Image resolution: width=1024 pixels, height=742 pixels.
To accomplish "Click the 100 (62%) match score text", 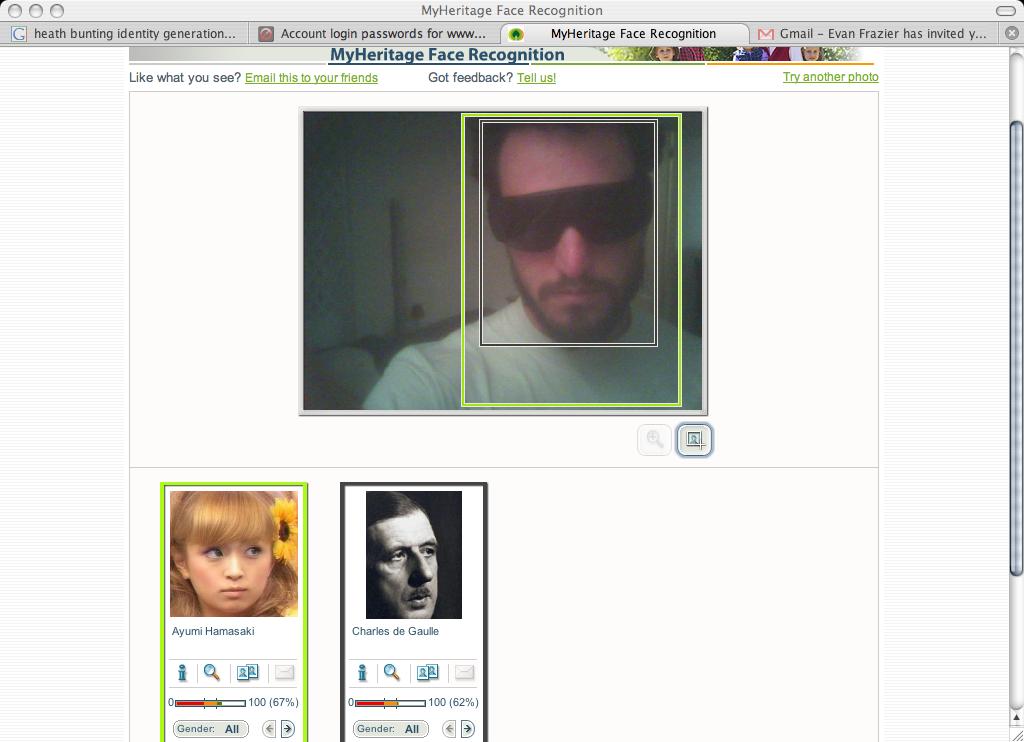I will pos(453,702).
